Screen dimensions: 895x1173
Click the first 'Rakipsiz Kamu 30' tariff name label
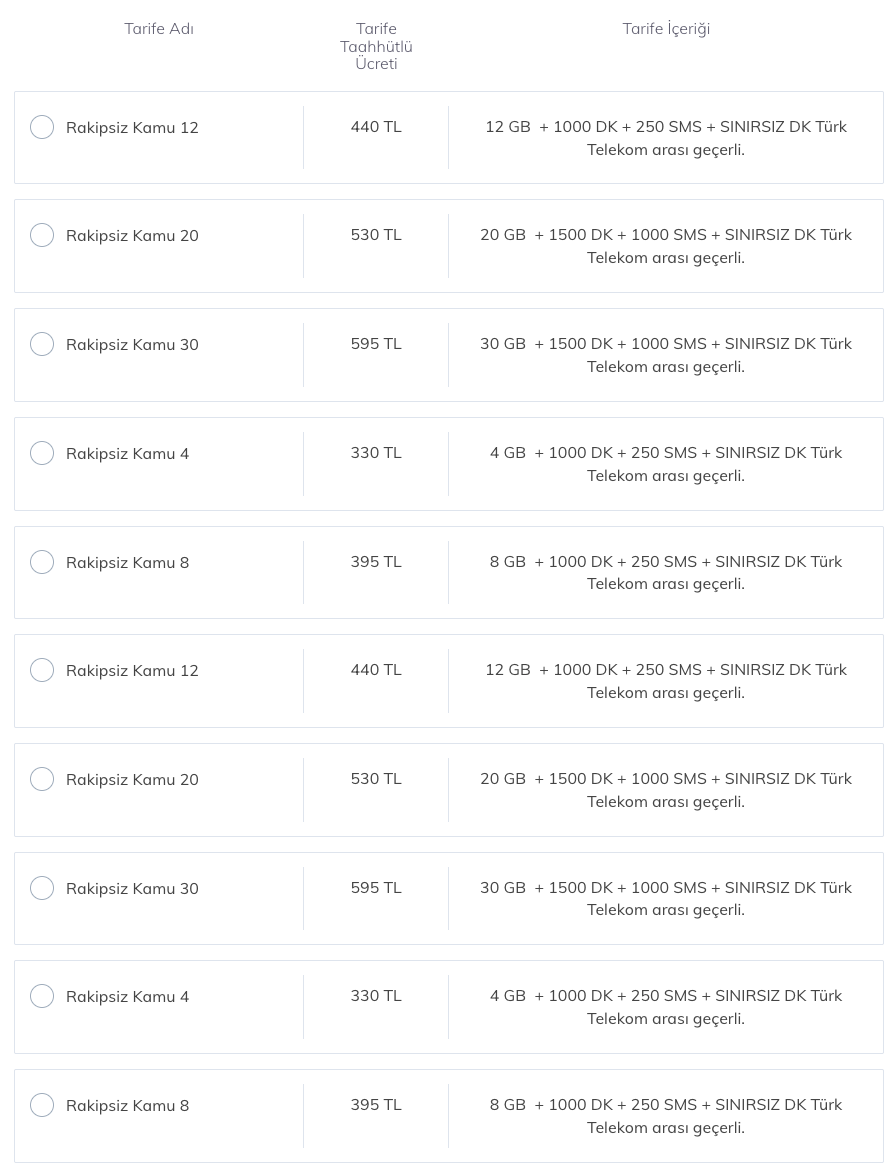coord(132,345)
